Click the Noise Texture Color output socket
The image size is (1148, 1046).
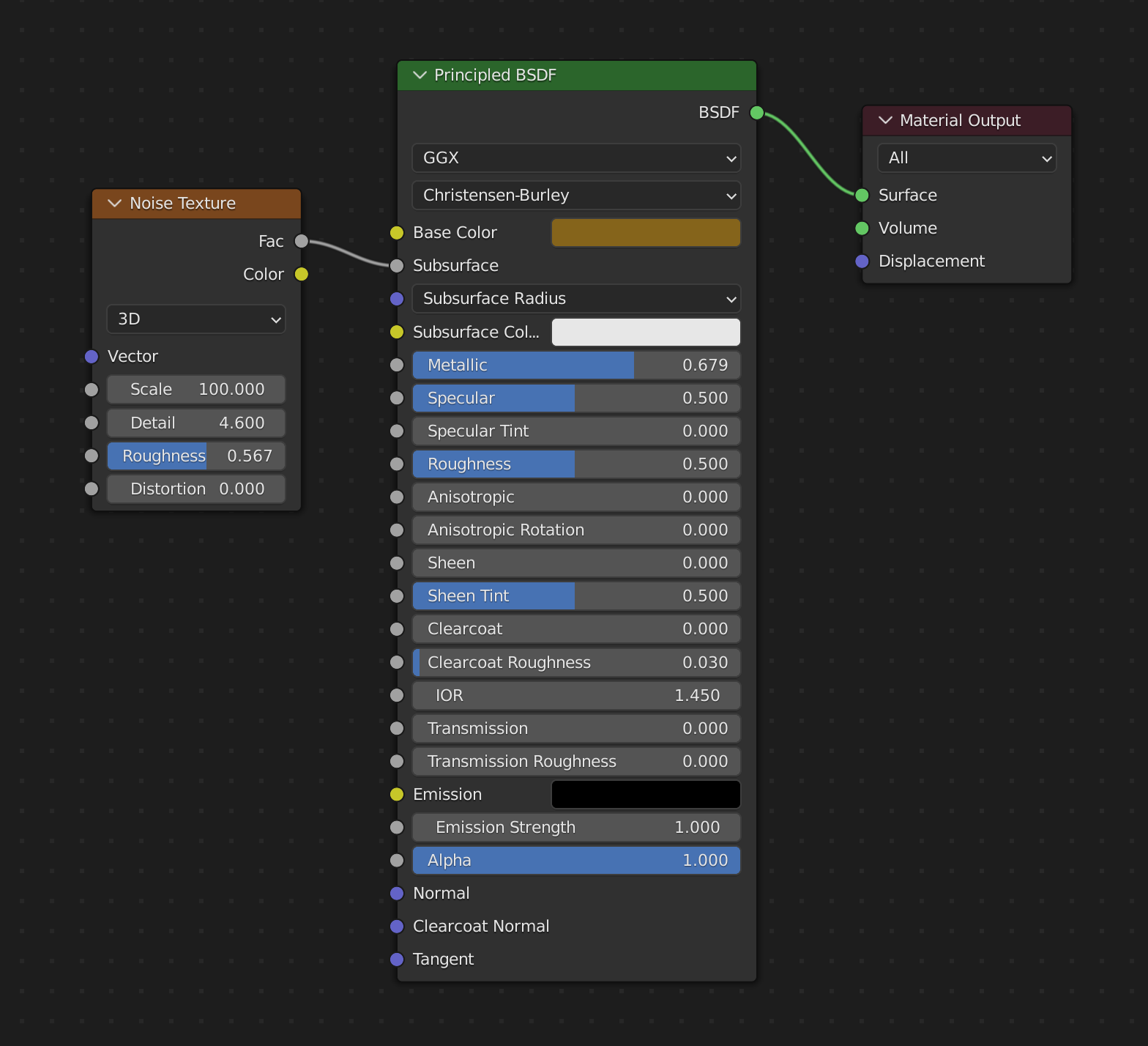click(301, 274)
